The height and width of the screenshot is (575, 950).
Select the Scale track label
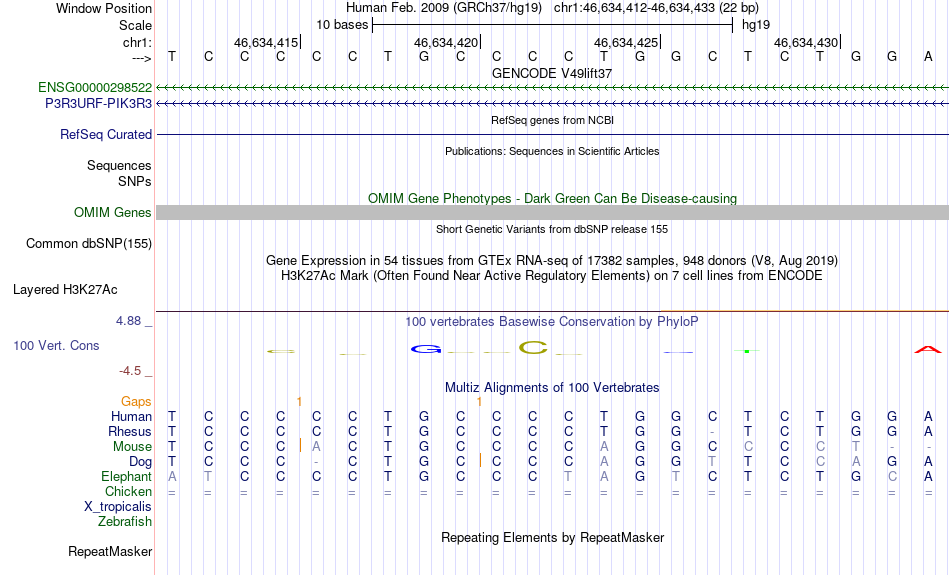[x=135, y=25]
